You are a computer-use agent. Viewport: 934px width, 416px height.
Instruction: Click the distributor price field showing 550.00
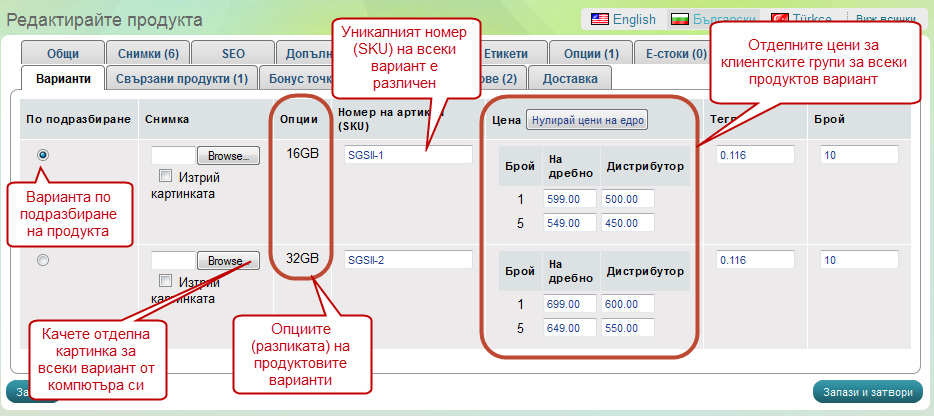[x=628, y=327]
